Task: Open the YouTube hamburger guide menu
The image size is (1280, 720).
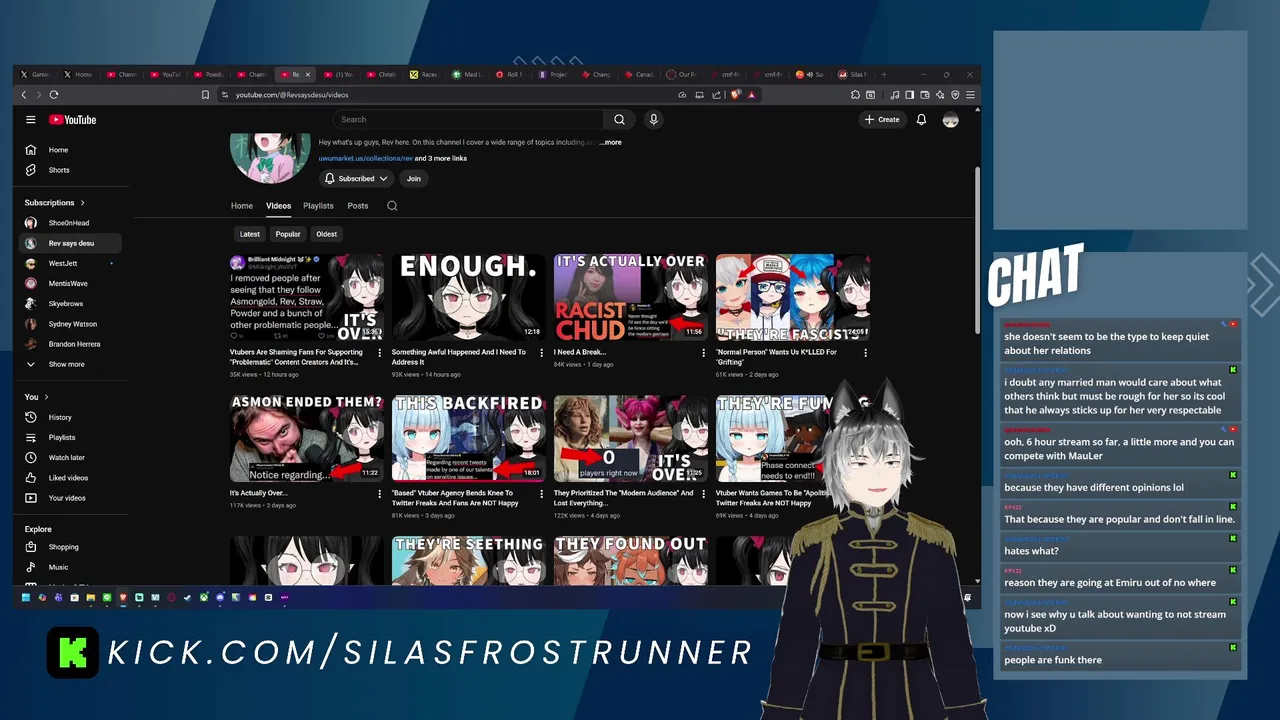Action: pos(31,120)
